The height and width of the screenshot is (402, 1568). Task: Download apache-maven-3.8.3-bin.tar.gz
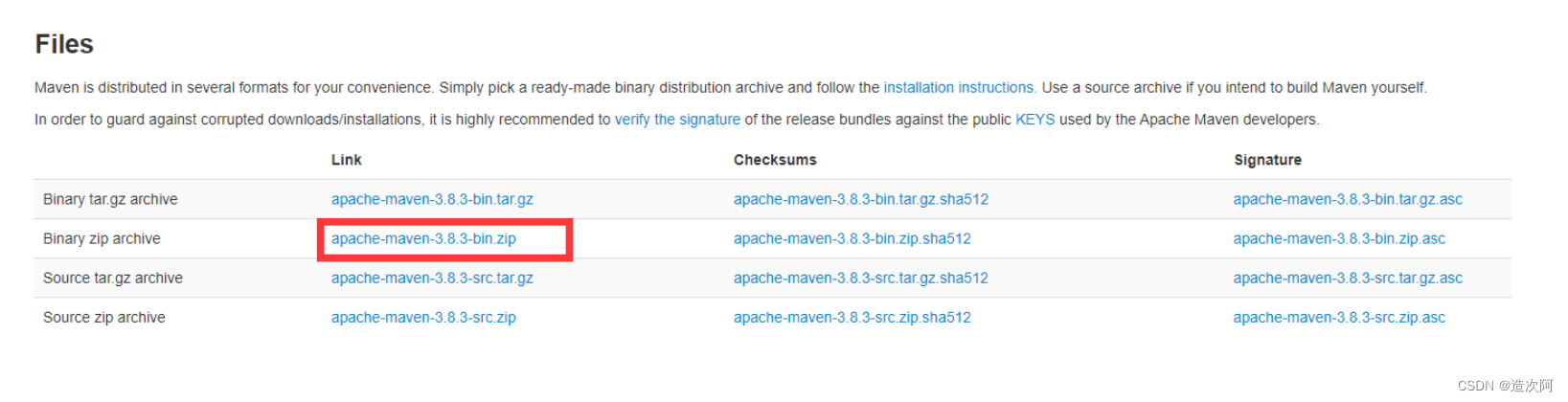(432, 199)
